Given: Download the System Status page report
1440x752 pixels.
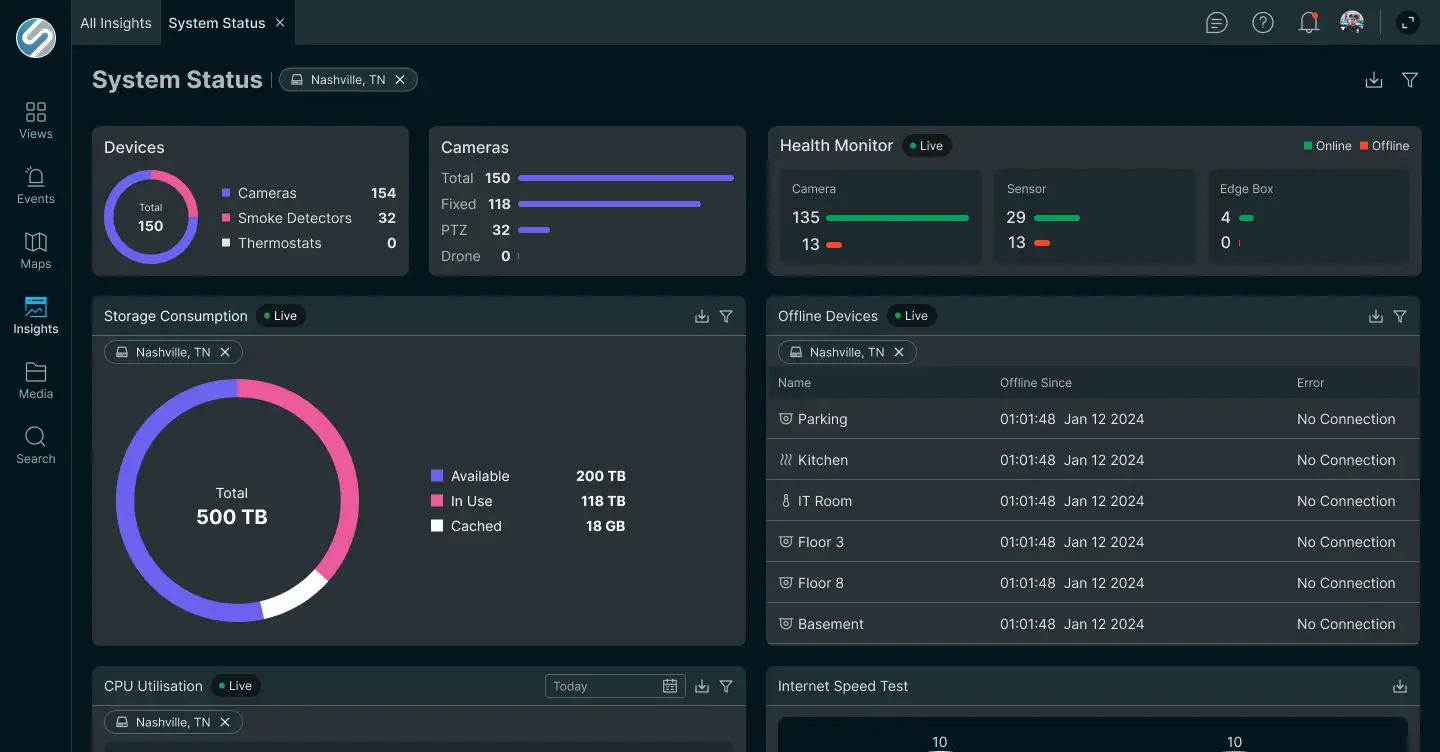Looking at the screenshot, I should coord(1374,80).
